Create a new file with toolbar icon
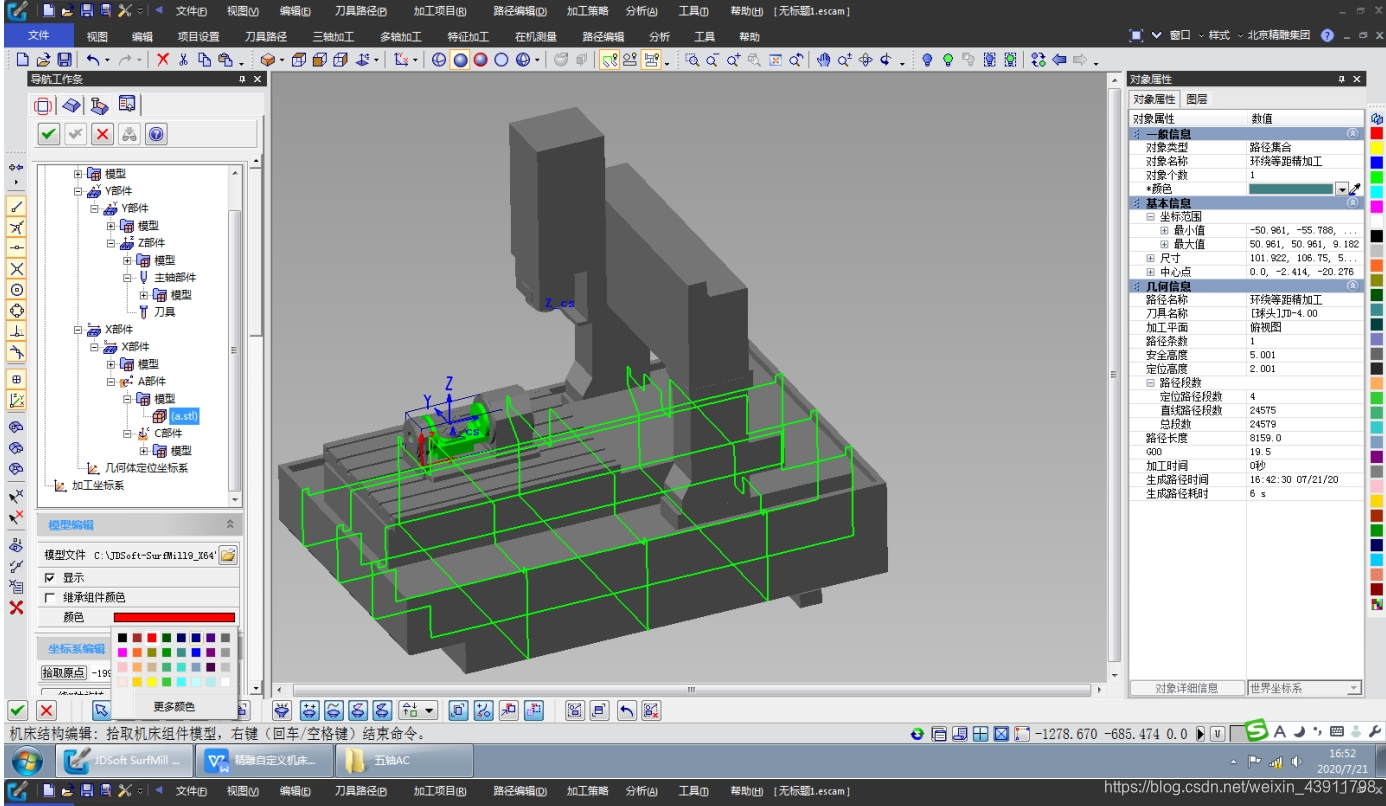 [23, 60]
